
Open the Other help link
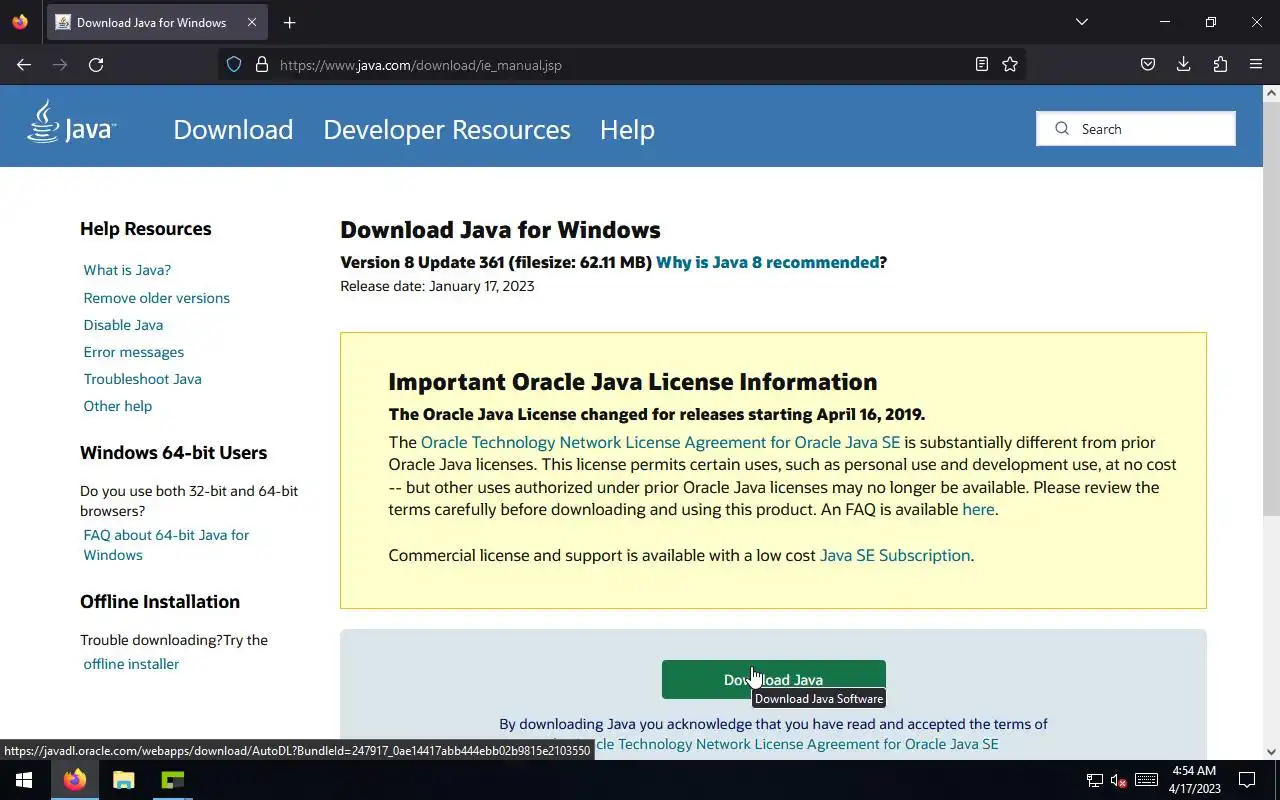tap(118, 406)
